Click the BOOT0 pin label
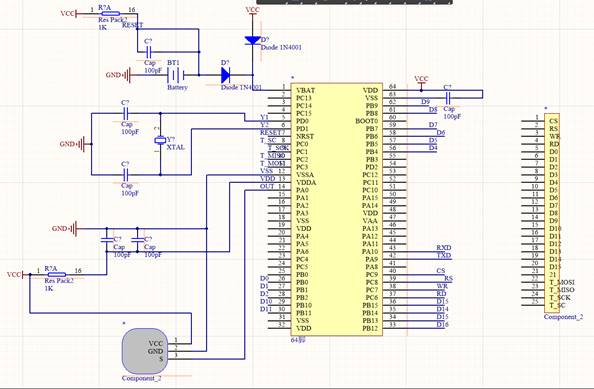Viewport: 594px width, 389px height. coord(366,121)
